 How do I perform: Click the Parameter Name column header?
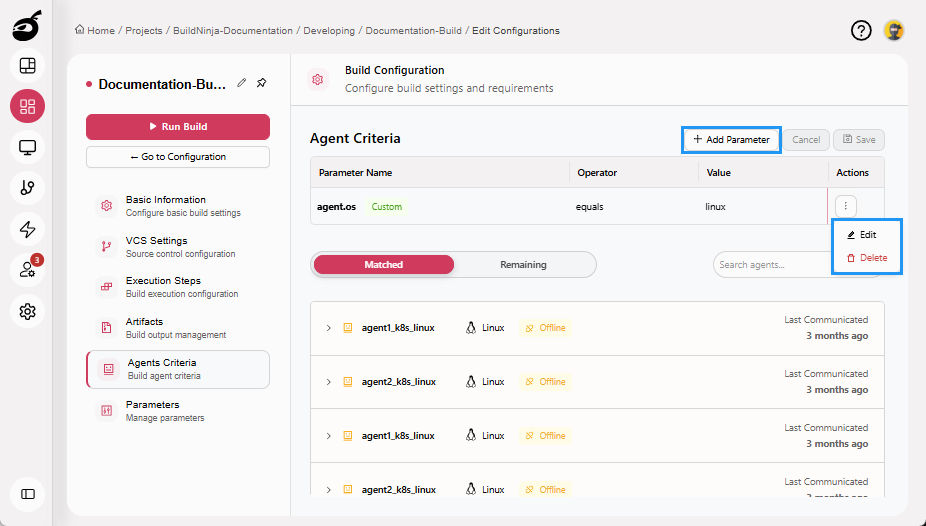(x=356, y=172)
